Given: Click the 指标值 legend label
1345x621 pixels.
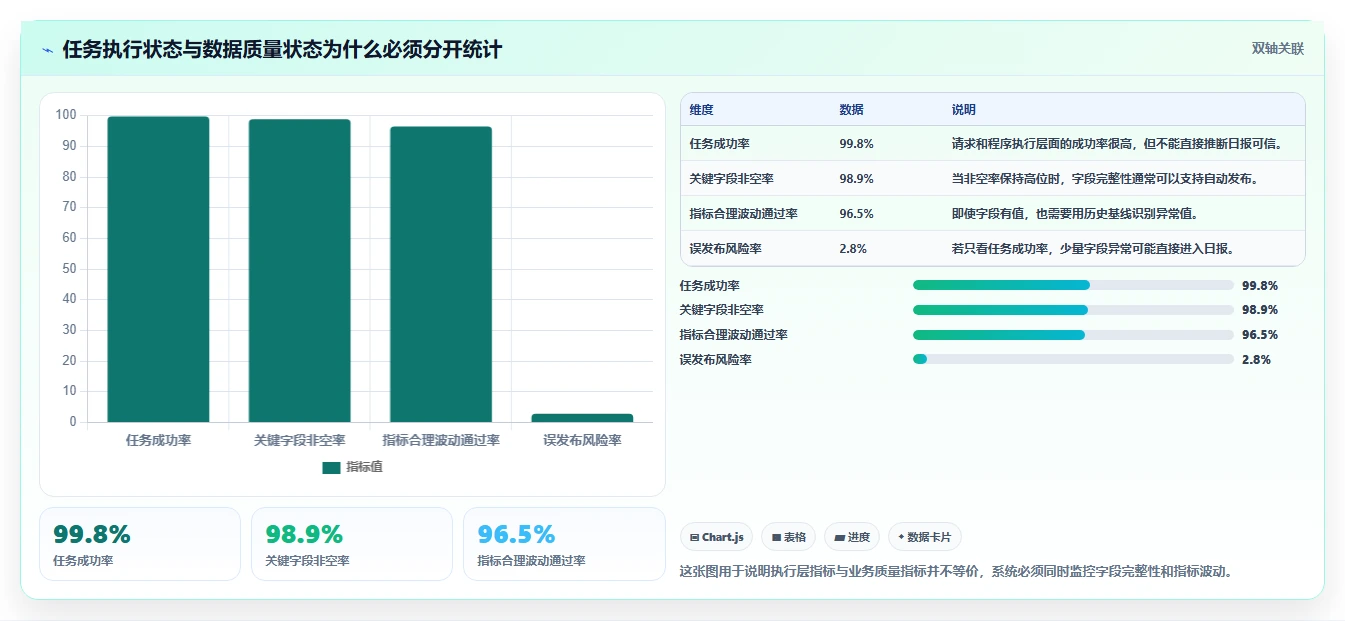Looking at the screenshot, I should pos(364,467).
